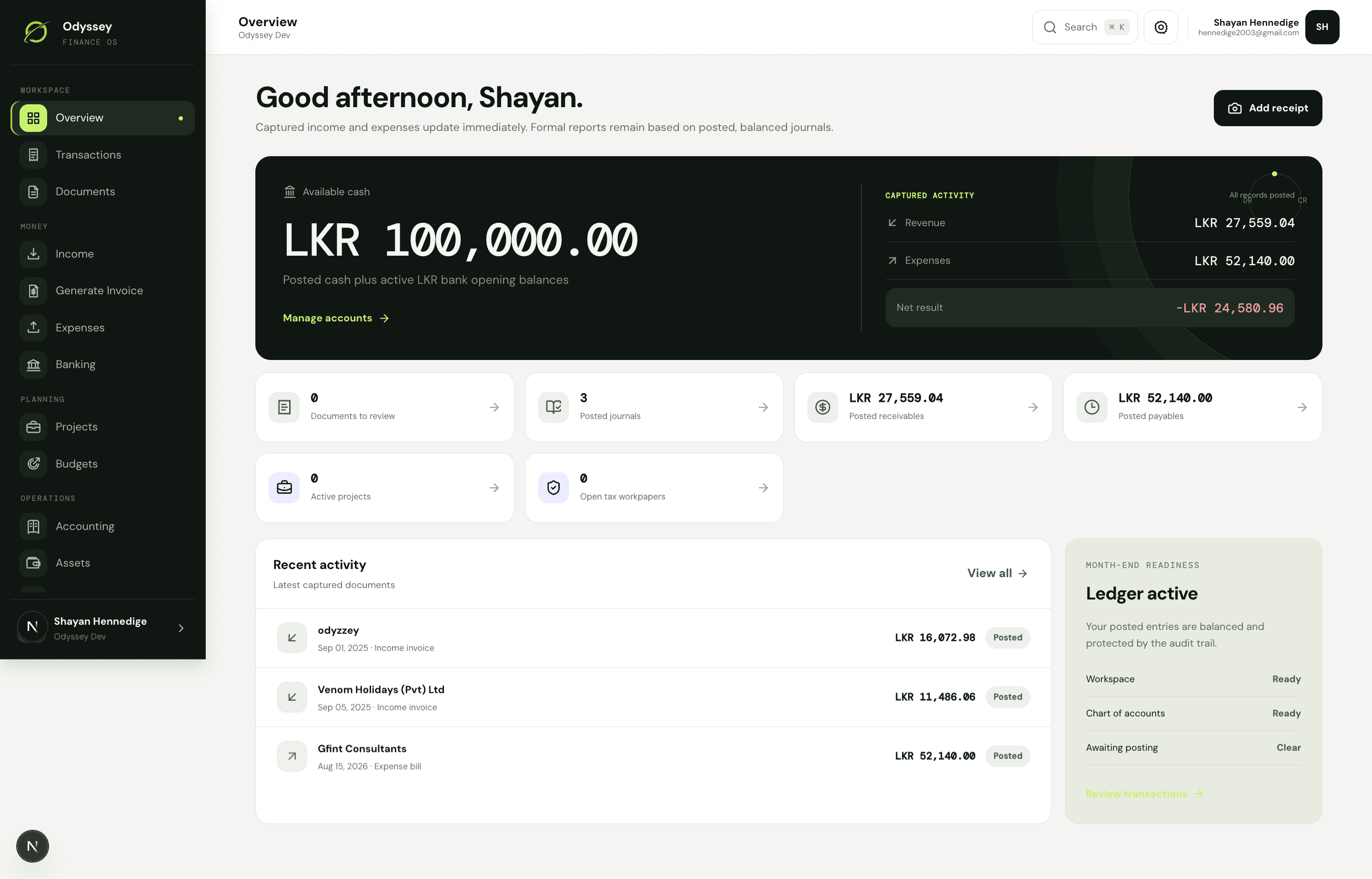Click the floating N badge at bottom left
This screenshot has width=1372, height=879.
coord(32,846)
